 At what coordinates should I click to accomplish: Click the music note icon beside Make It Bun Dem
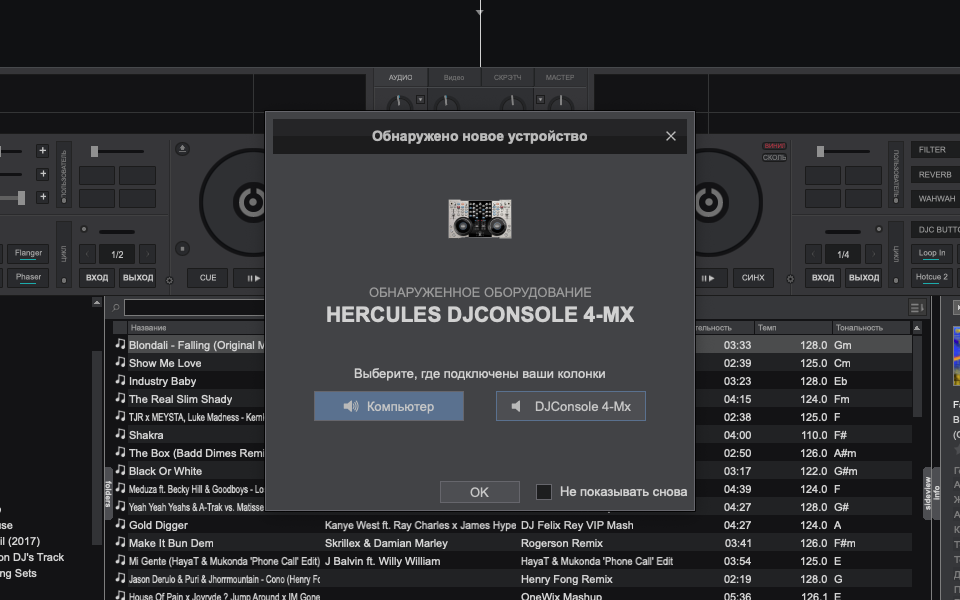pos(121,542)
